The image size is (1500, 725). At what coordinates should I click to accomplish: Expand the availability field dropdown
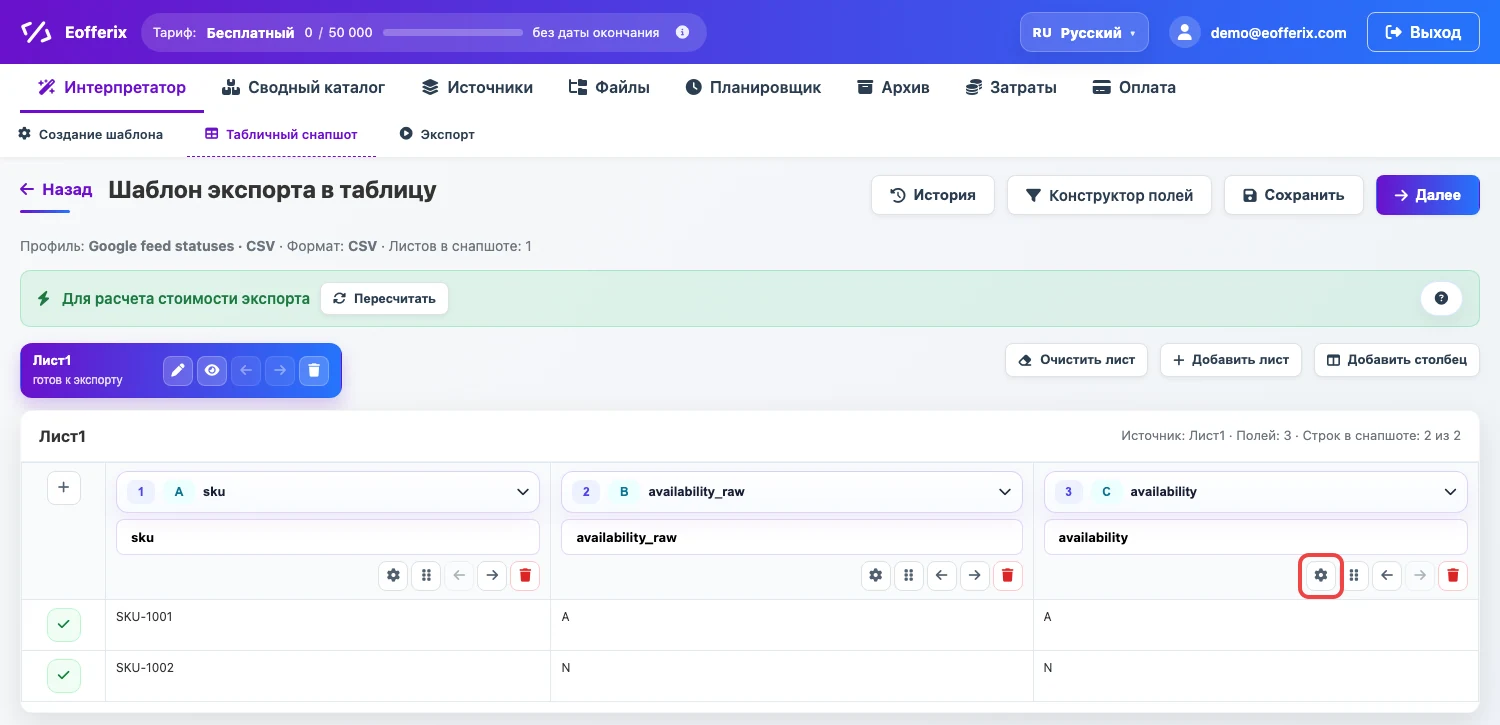tap(1256, 492)
